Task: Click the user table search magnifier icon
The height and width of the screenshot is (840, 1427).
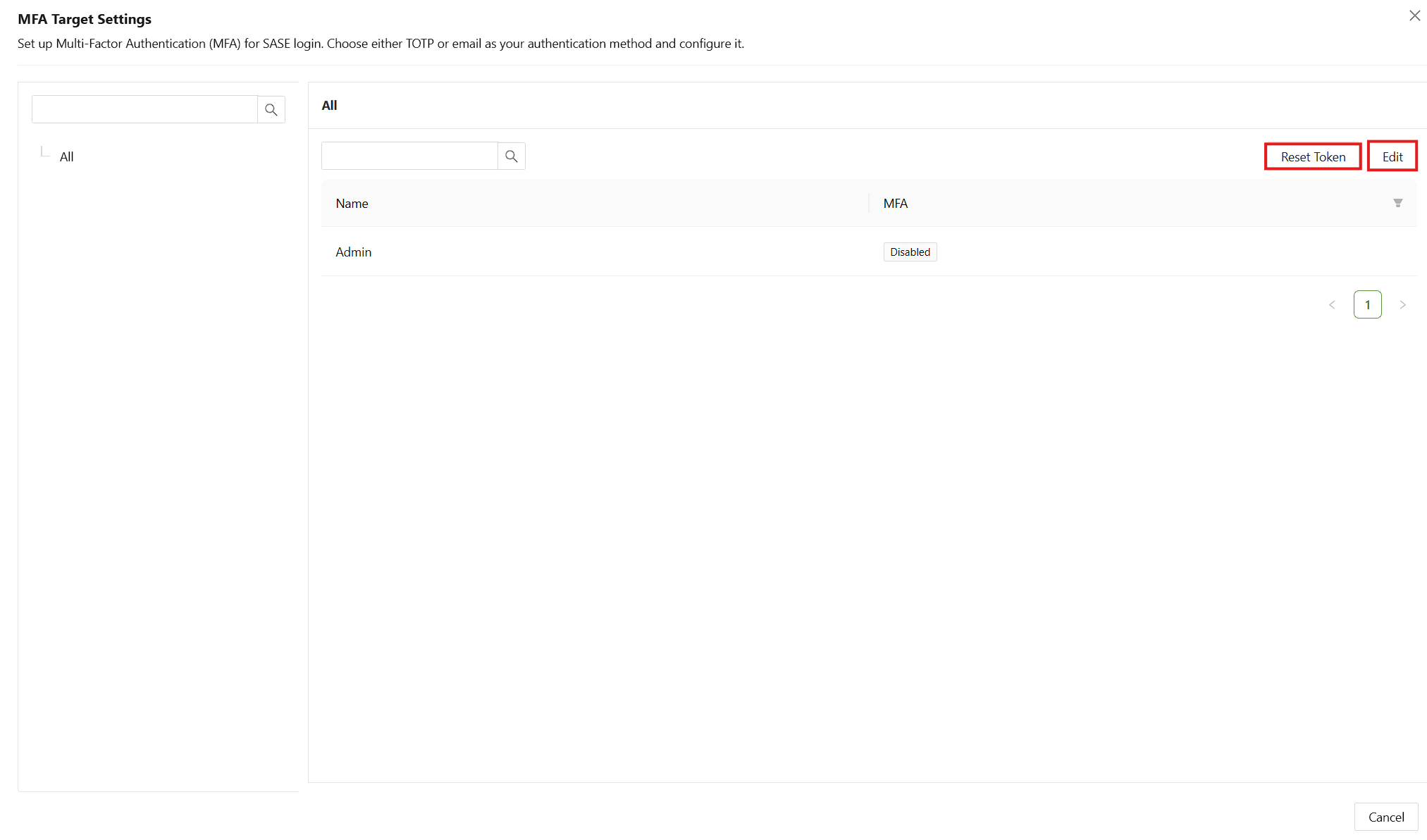Action: pos(512,156)
